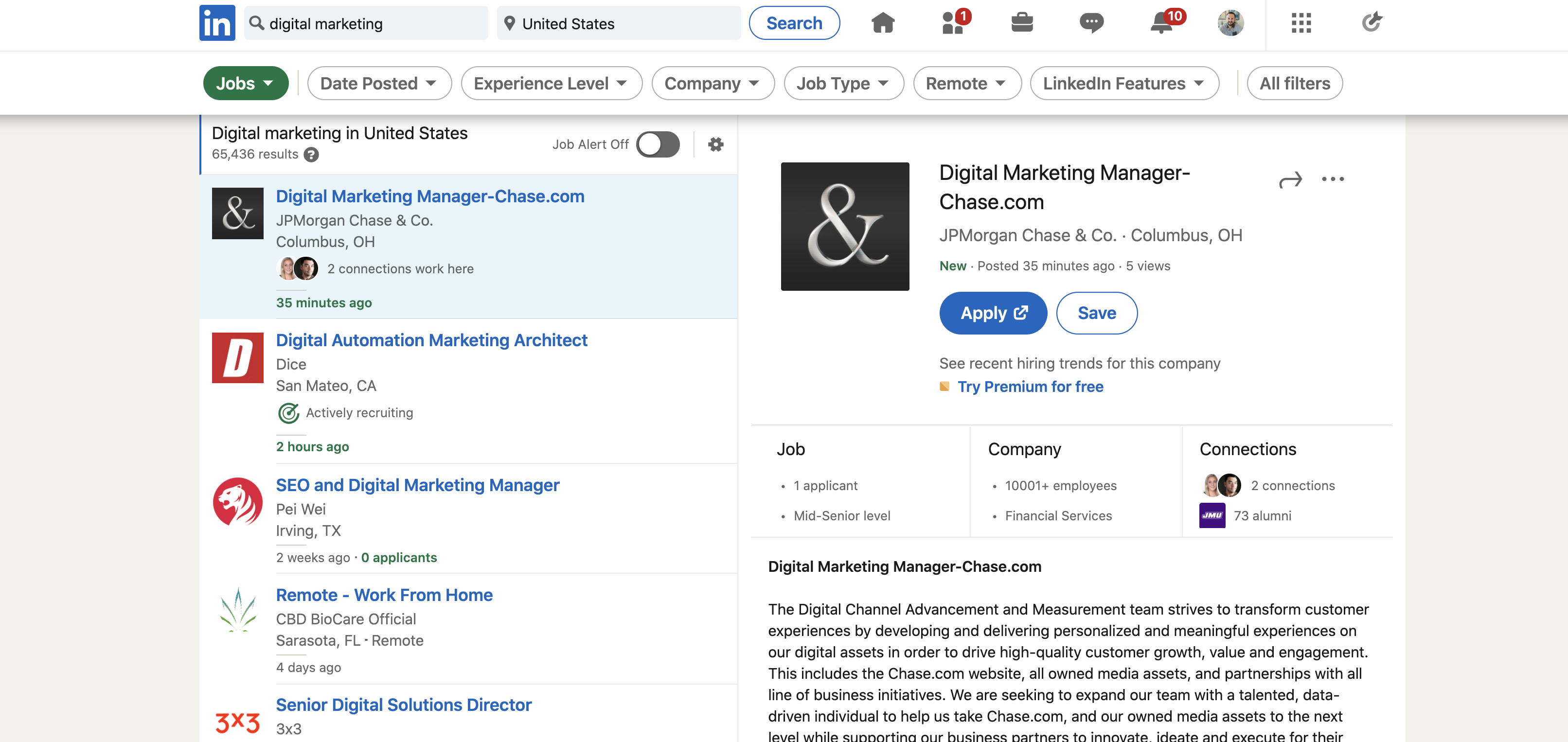
Task: Click the location pin icon
Action: [x=510, y=23]
